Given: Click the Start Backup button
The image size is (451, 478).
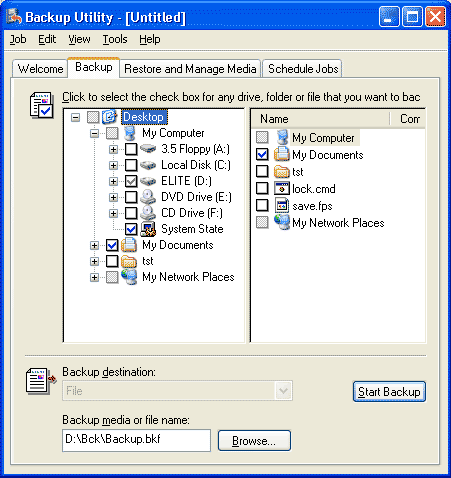Looking at the screenshot, I should (x=389, y=392).
